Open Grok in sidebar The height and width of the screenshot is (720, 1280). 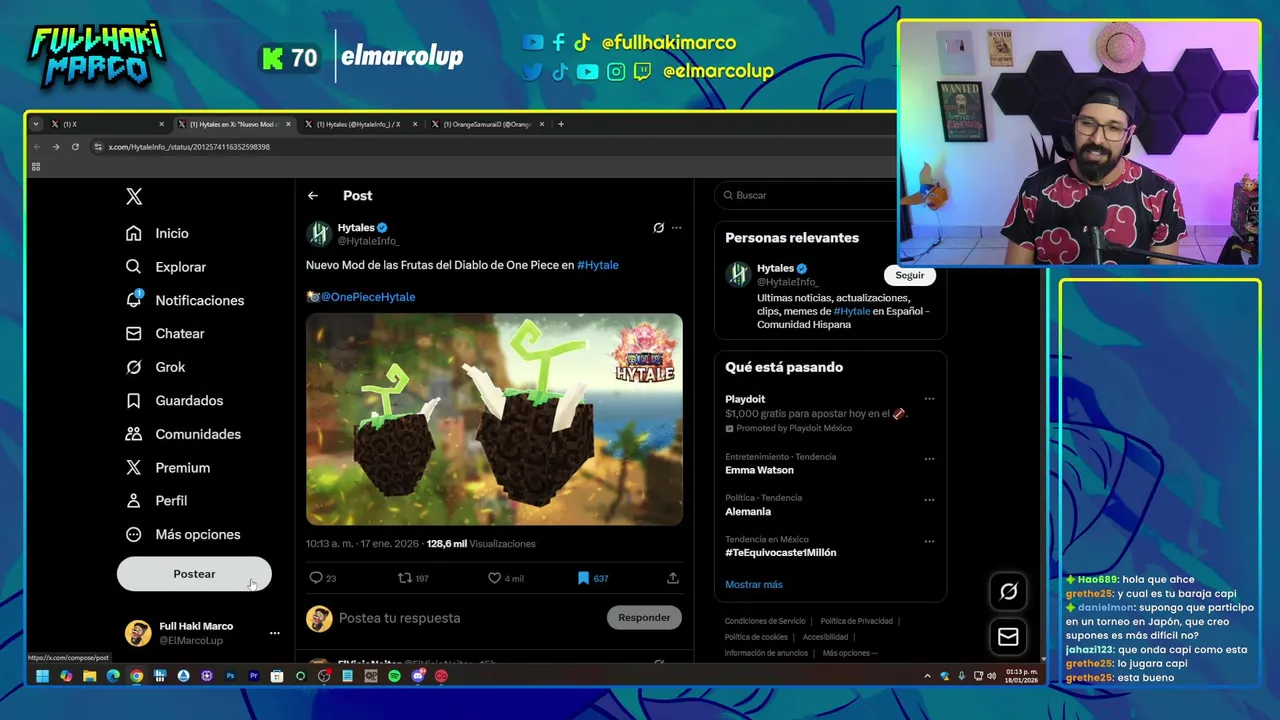click(x=155, y=367)
